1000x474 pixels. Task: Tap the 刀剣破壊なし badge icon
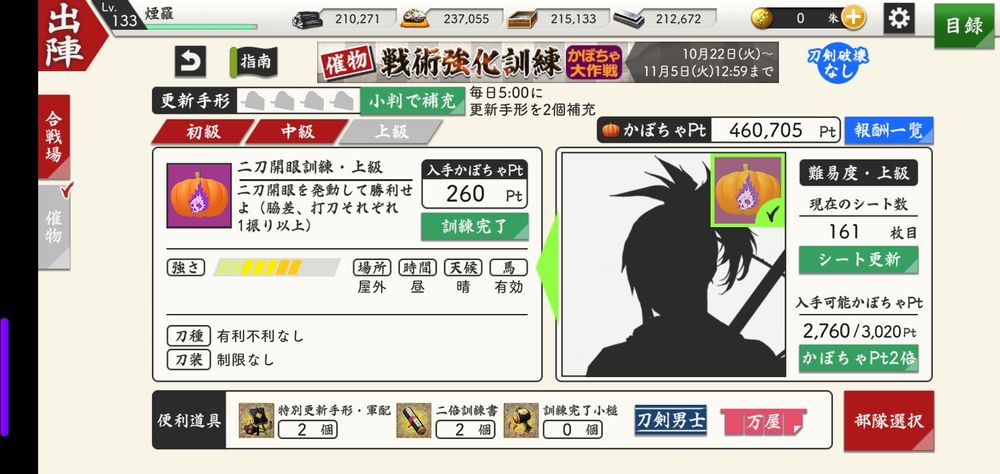[838, 63]
